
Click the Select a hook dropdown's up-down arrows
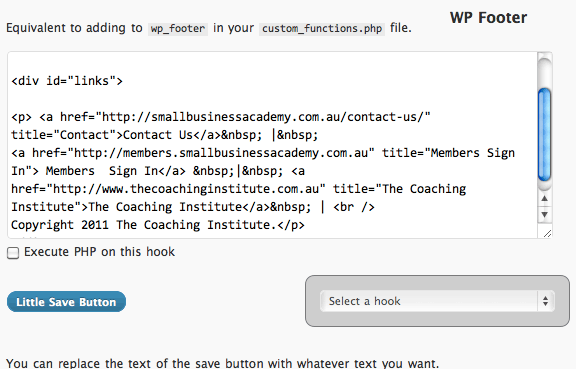point(546,301)
